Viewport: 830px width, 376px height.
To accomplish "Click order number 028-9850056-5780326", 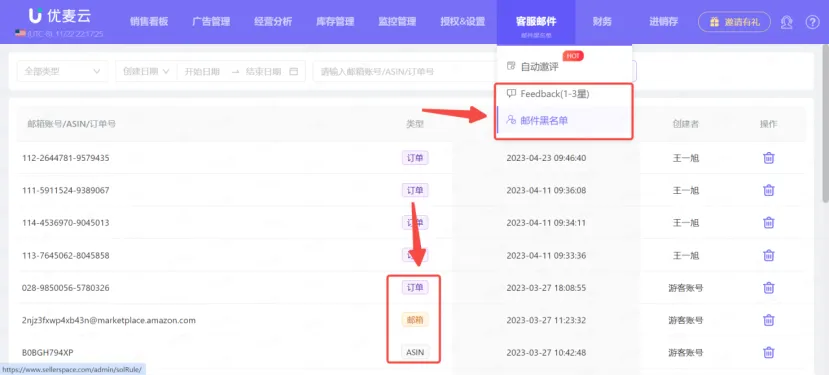I will pyautogui.click(x=66, y=288).
